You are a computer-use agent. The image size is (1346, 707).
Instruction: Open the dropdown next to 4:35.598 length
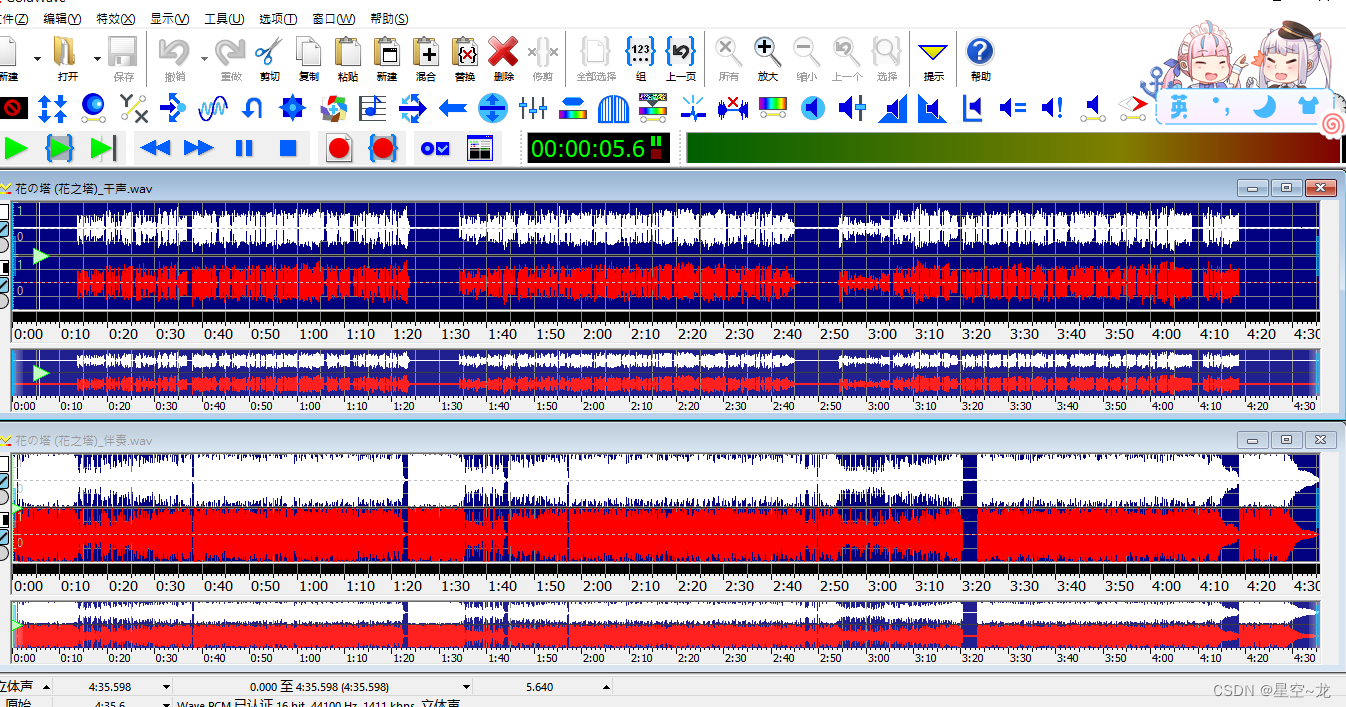point(166,687)
